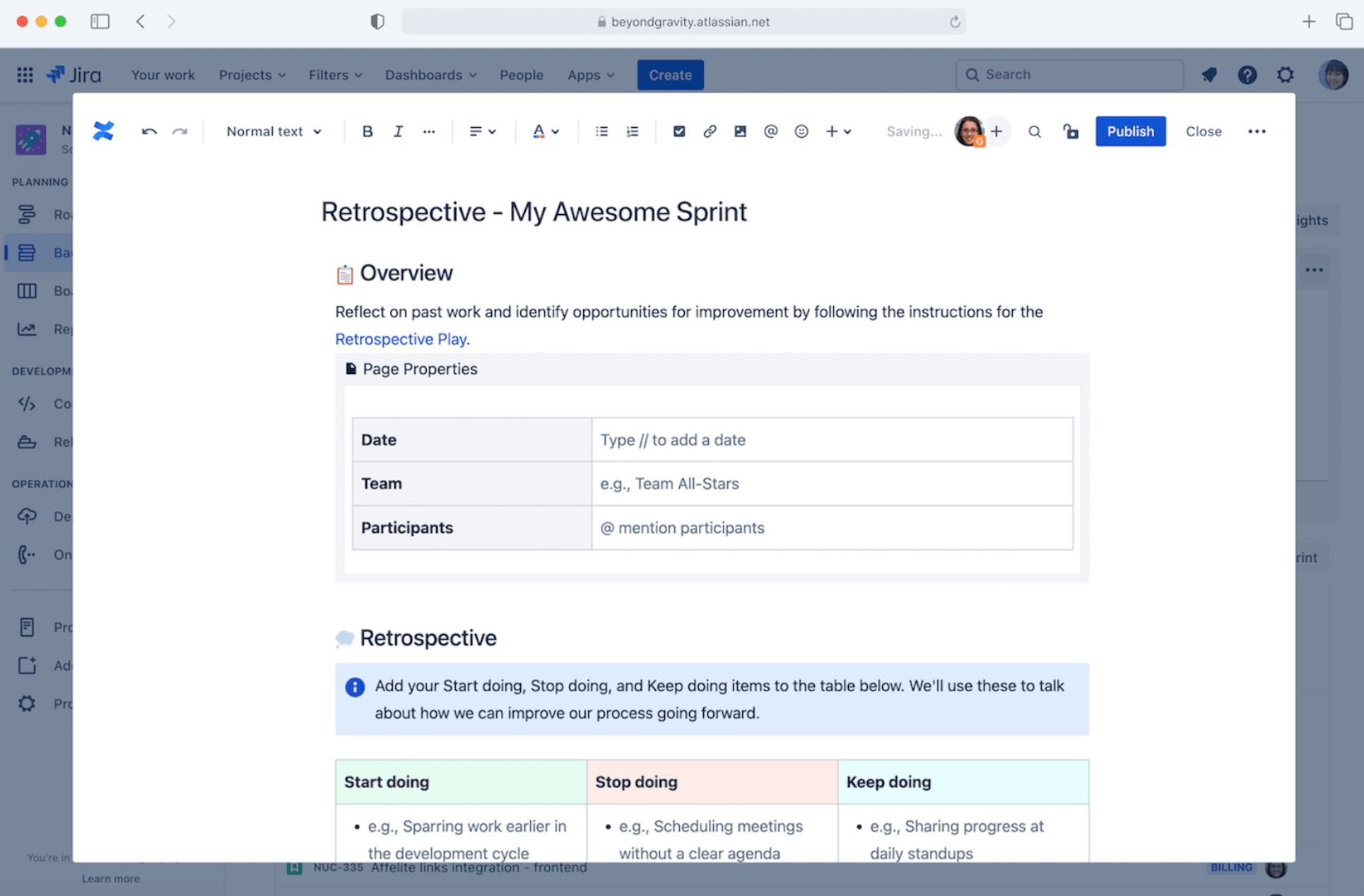Click the @ mention icon in toolbar

[x=770, y=131]
